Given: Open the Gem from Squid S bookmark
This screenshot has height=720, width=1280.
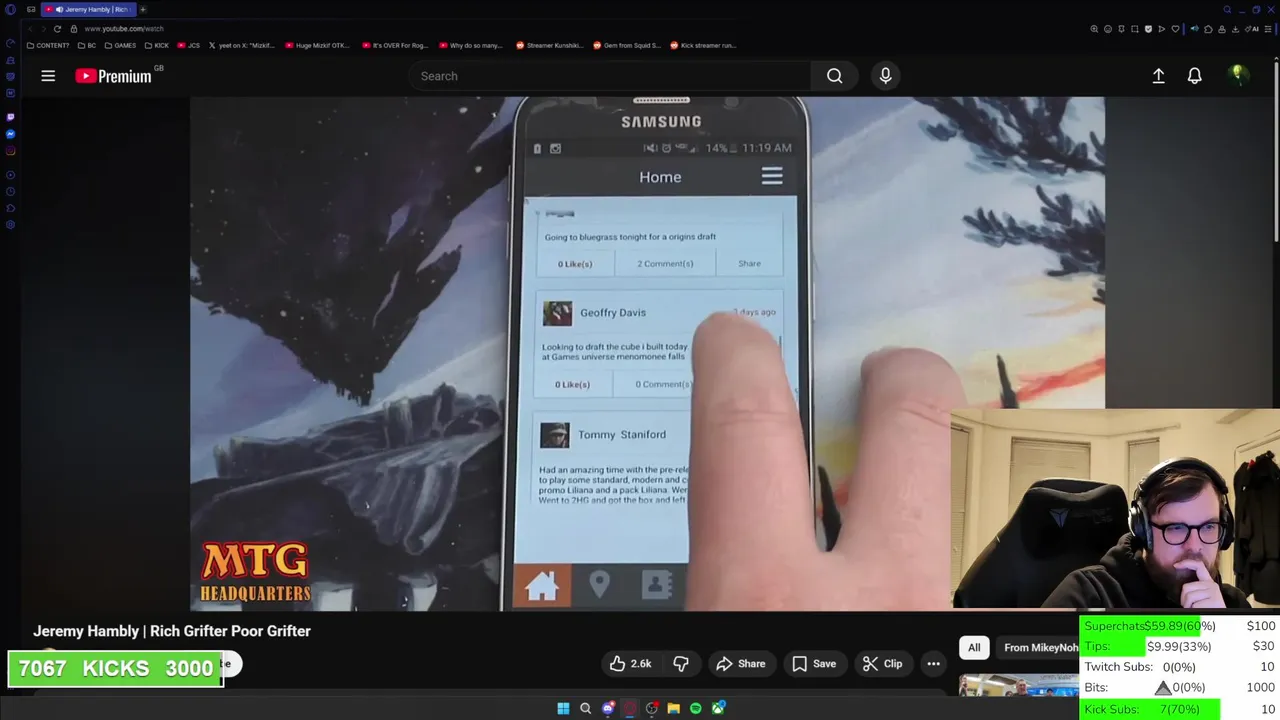Looking at the screenshot, I should point(626,45).
